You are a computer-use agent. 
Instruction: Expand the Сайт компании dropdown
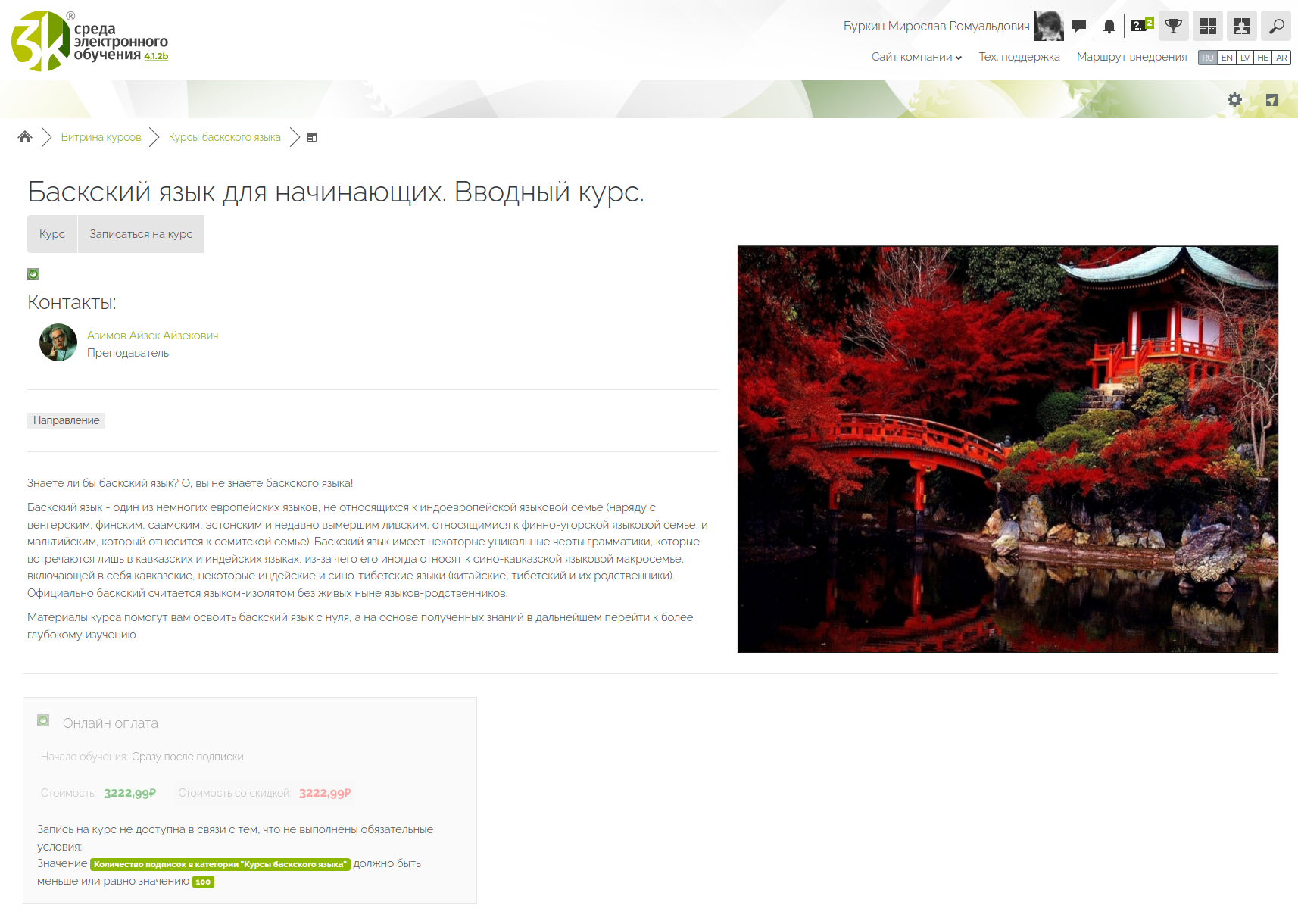[x=916, y=57]
